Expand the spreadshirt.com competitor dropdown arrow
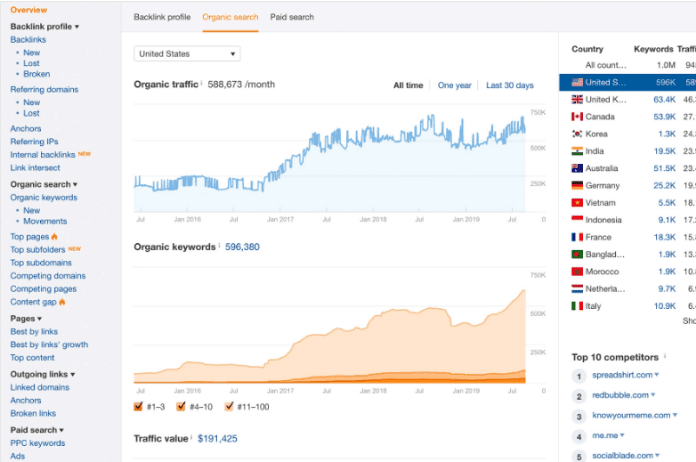Image resolution: width=696 pixels, height=462 pixels. (656, 375)
